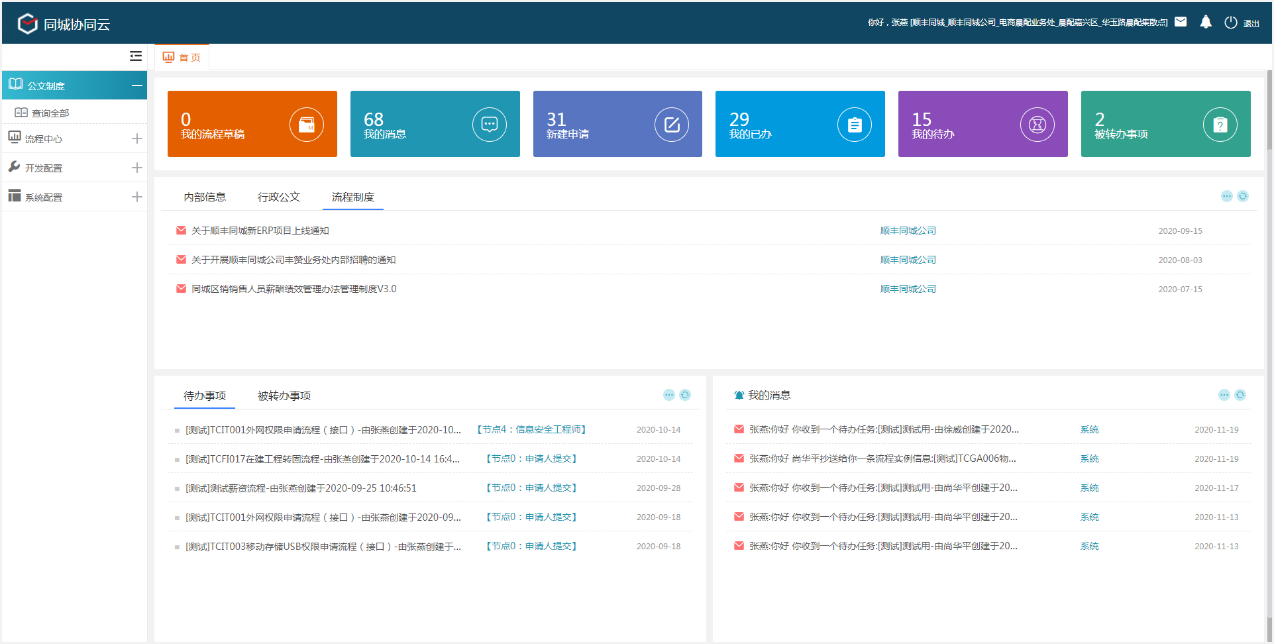1275x644 pixels.
Task: Open the 我的消息 chat bubble icon
Action: [489, 125]
